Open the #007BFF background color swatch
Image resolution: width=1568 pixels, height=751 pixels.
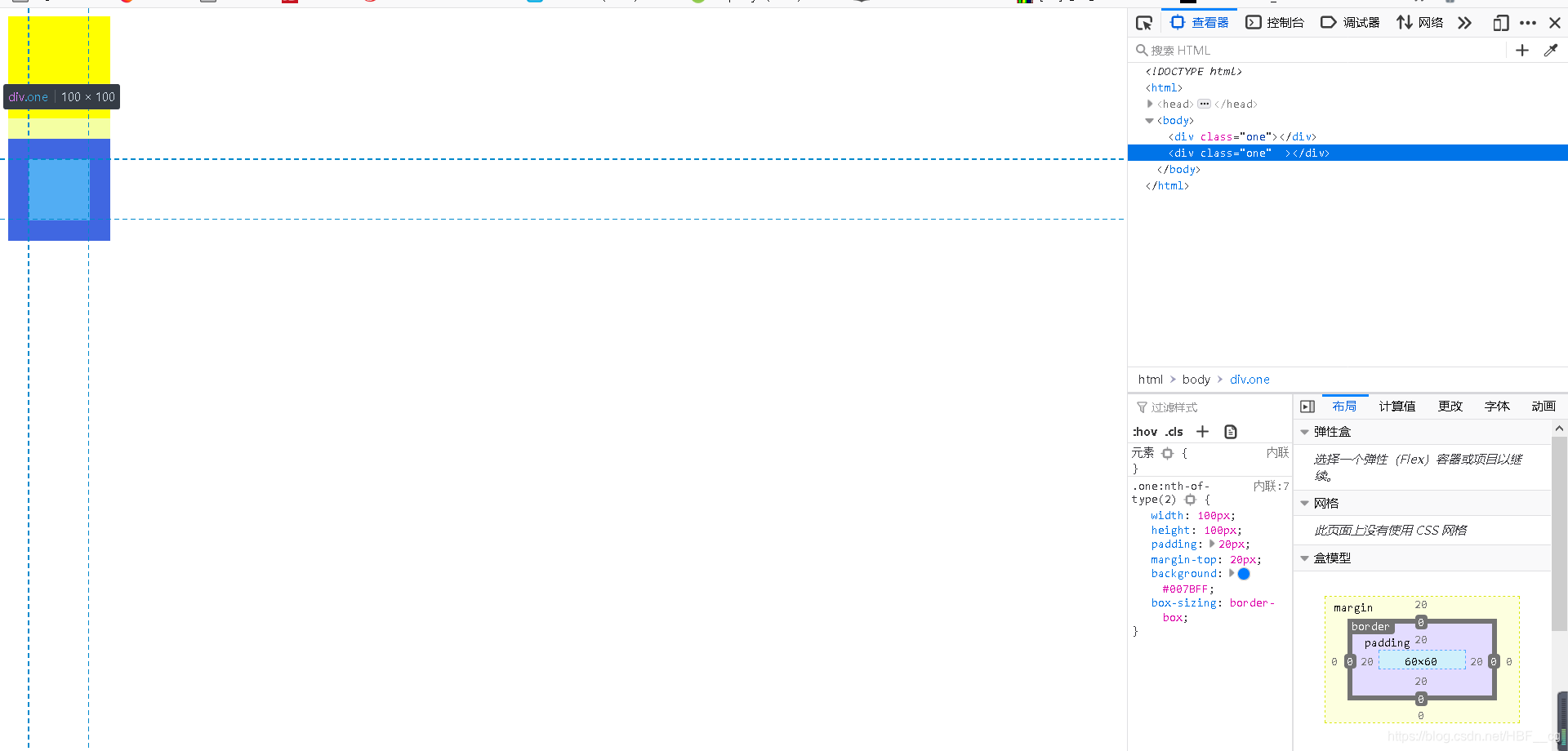(1244, 574)
